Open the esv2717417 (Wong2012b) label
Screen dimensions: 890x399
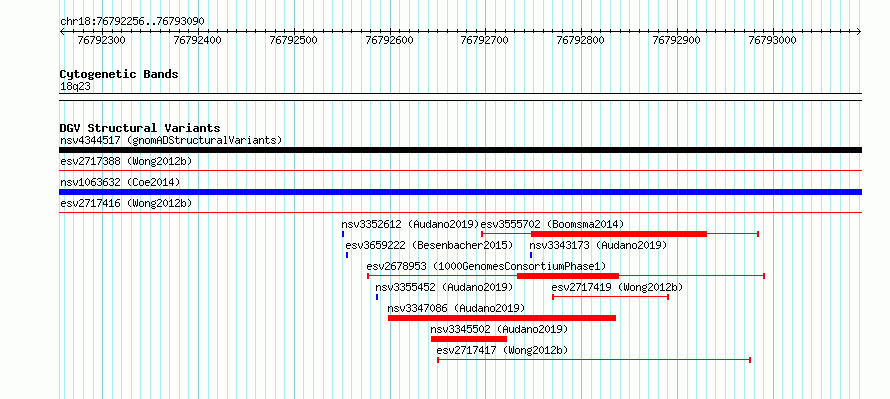[502, 350]
